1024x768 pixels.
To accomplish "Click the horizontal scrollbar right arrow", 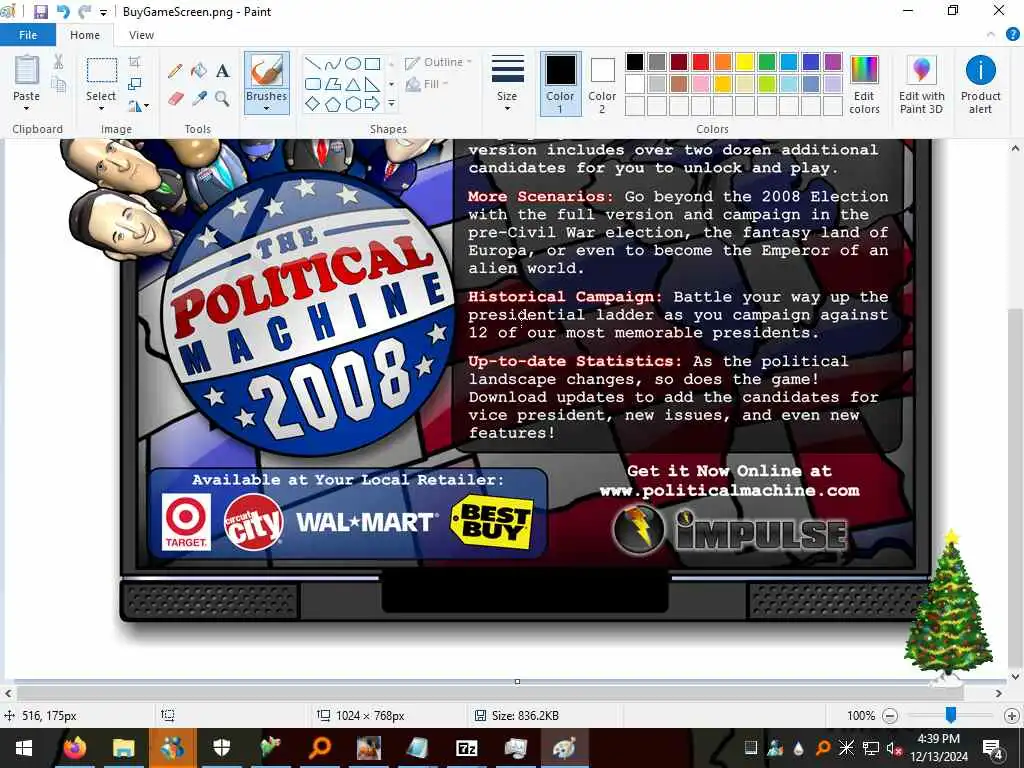I will pyautogui.click(x=999, y=694).
